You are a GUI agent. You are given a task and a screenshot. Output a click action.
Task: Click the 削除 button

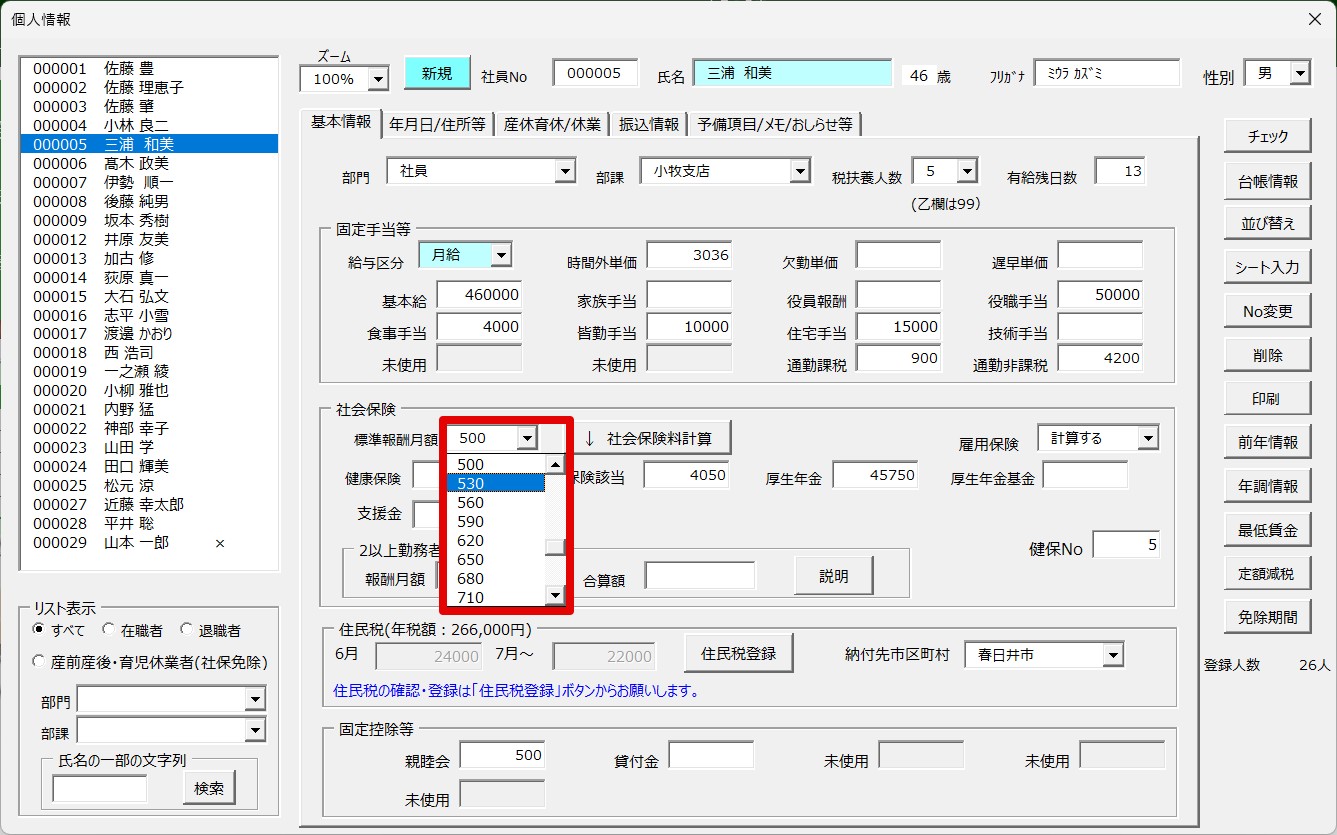pos(1267,355)
